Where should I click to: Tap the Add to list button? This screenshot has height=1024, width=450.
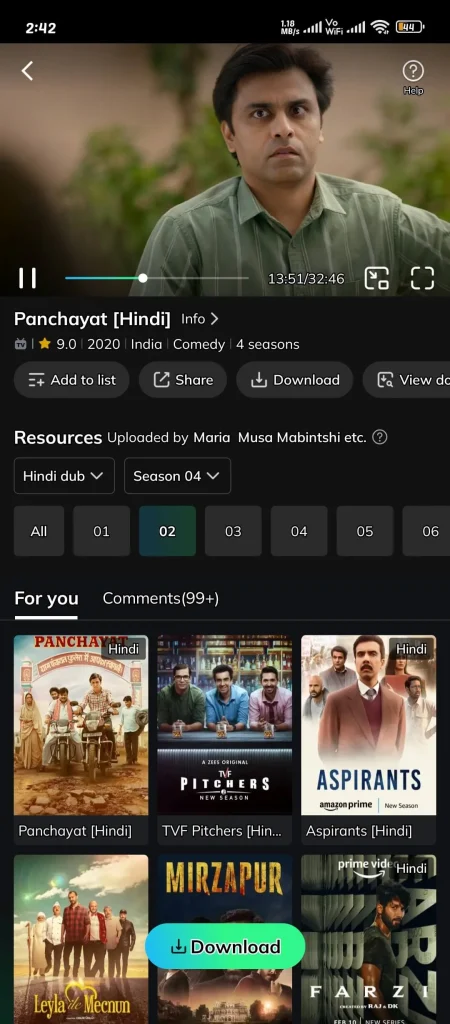click(72, 380)
